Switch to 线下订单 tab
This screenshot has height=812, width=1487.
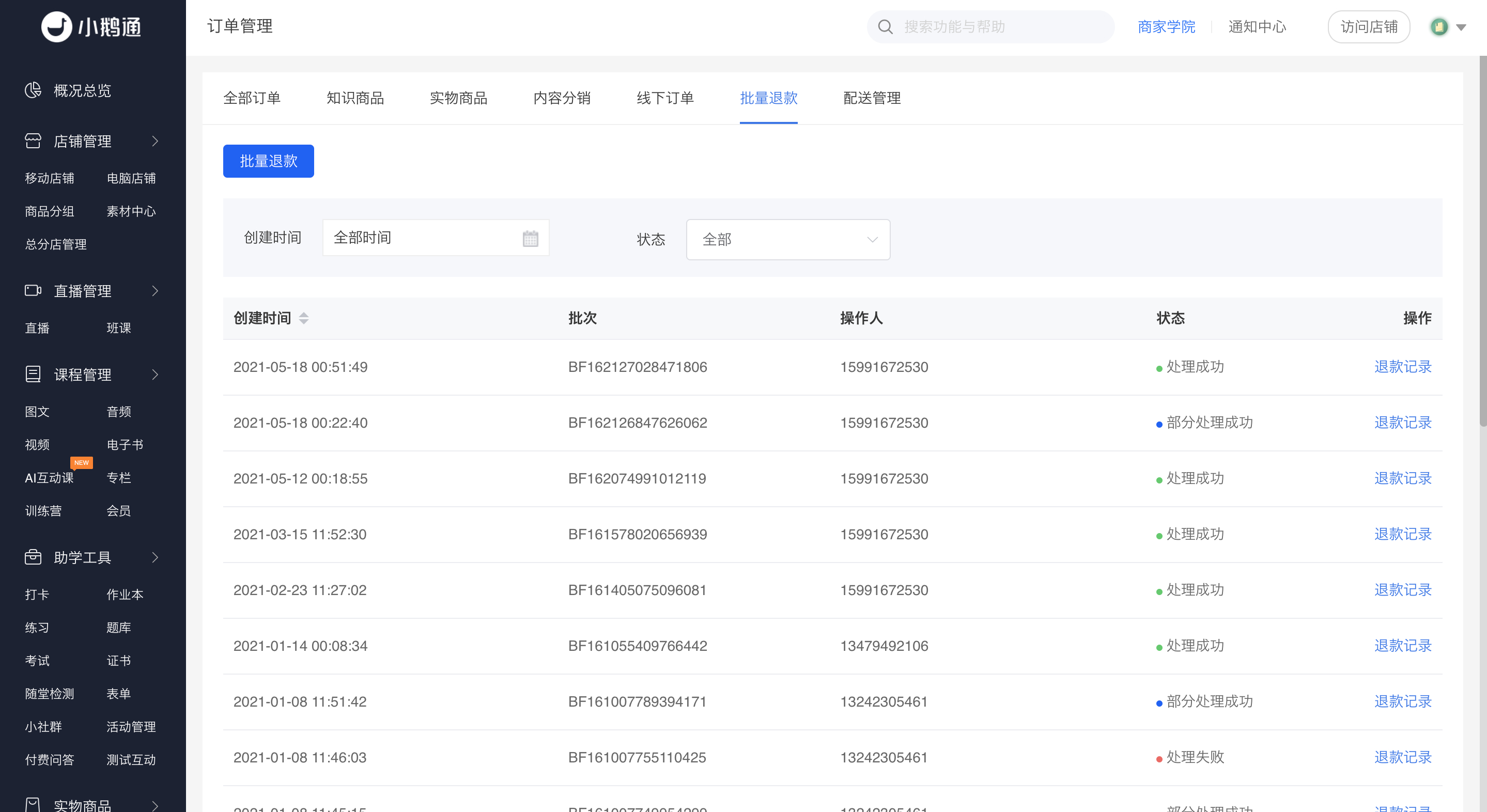coord(665,98)
